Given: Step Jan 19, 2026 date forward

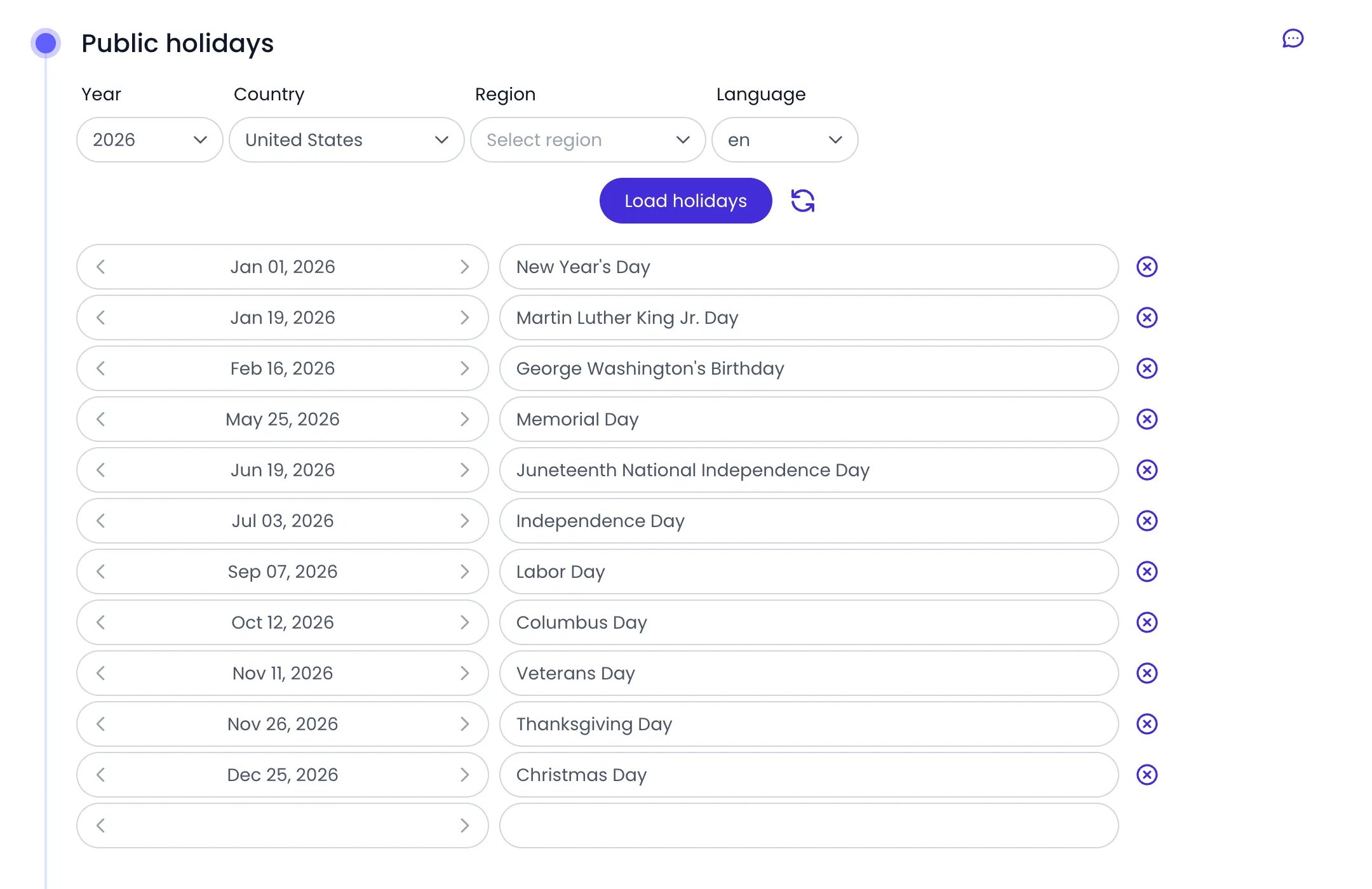Looking at the screenshot, I should pyautogui.click(x=465, y=317).
